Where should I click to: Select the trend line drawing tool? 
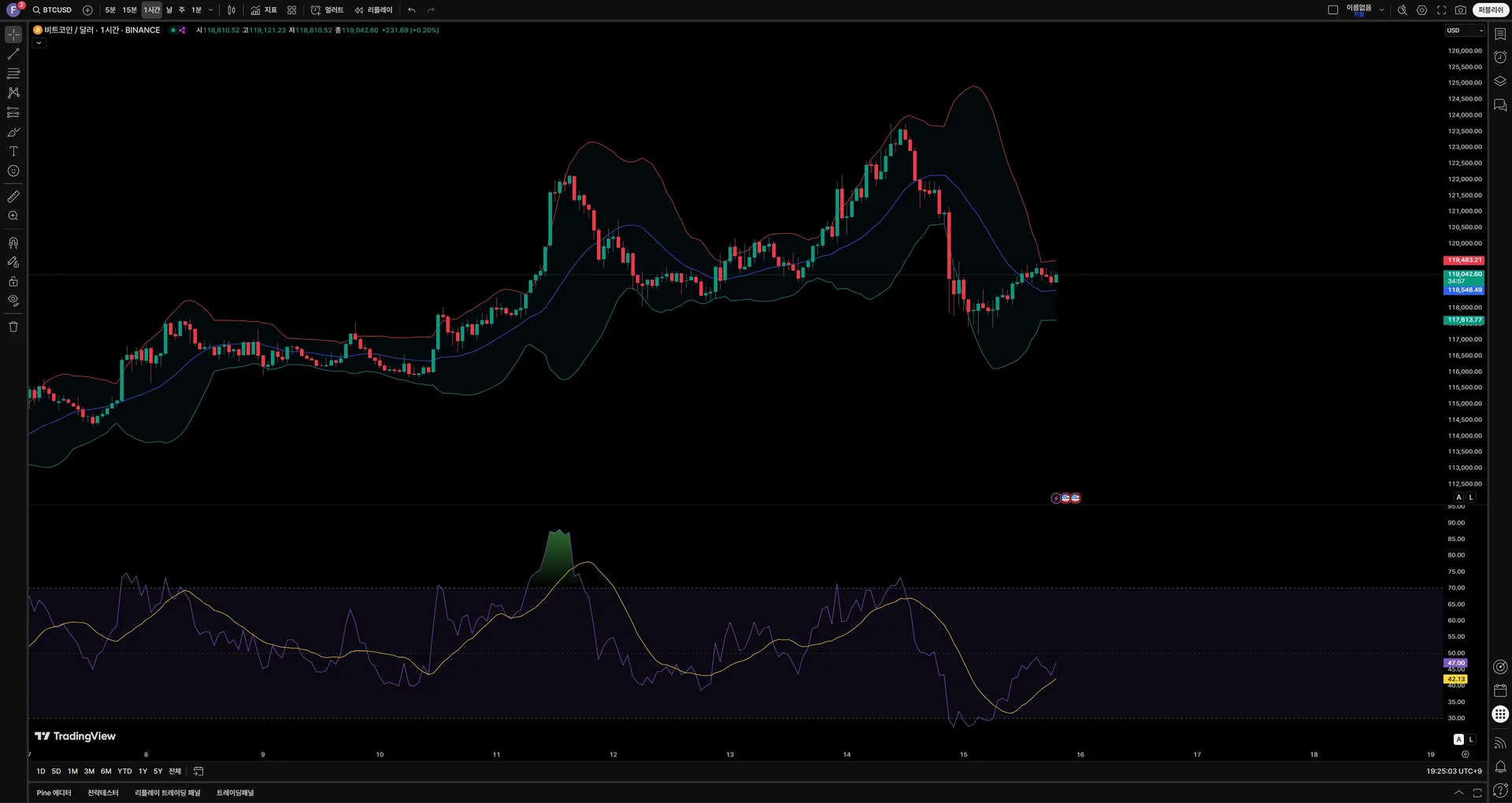pyautogui.click(x=13, y=54)
